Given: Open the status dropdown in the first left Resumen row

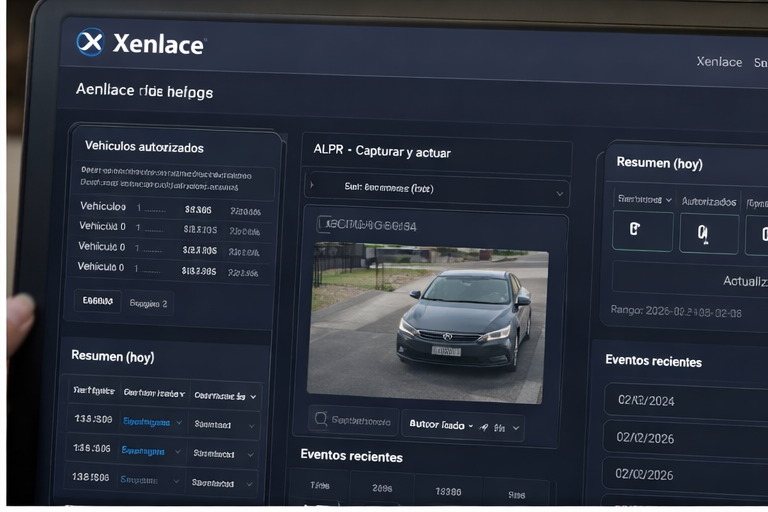Looking at the screenshot, I should (x=251, y=424).
